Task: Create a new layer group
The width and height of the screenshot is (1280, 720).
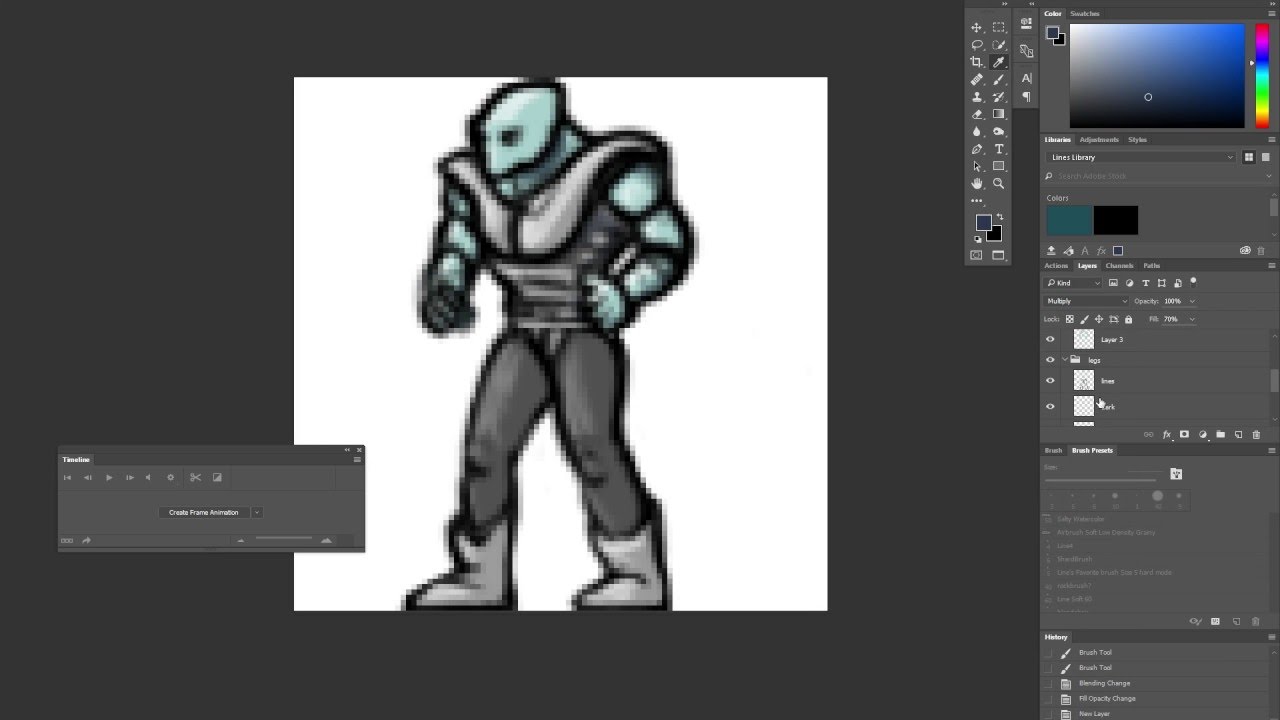Action: coord(1221,435)
